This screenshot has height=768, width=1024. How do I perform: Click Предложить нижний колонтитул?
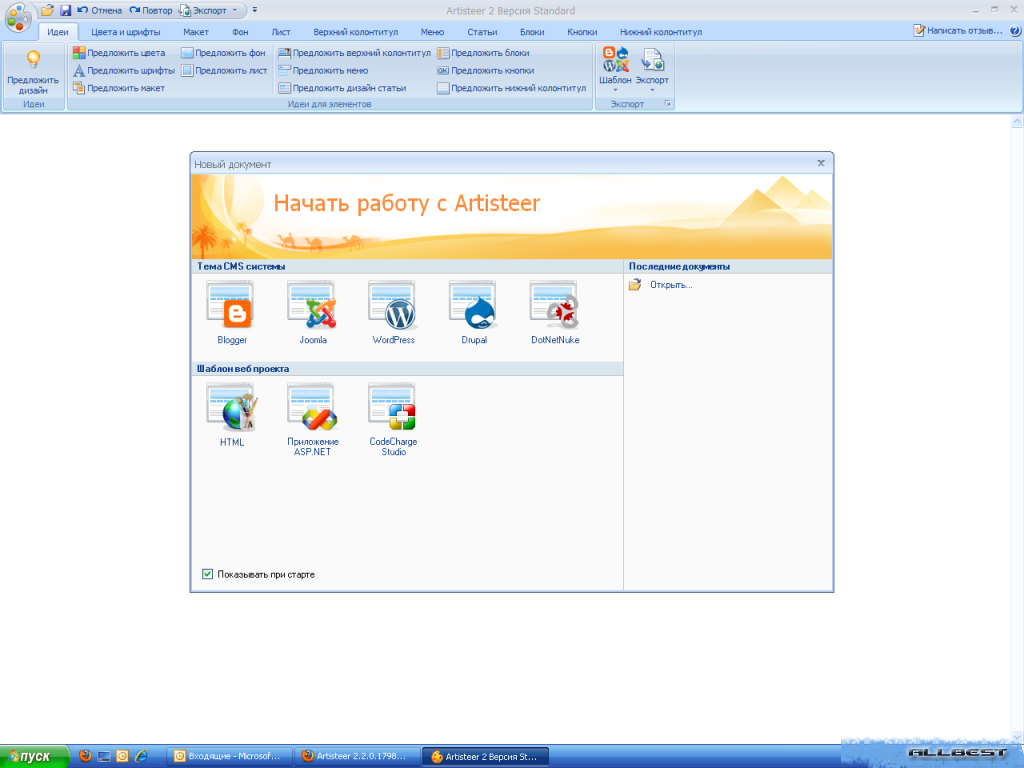pyautogui.click(x=512, y=88)
